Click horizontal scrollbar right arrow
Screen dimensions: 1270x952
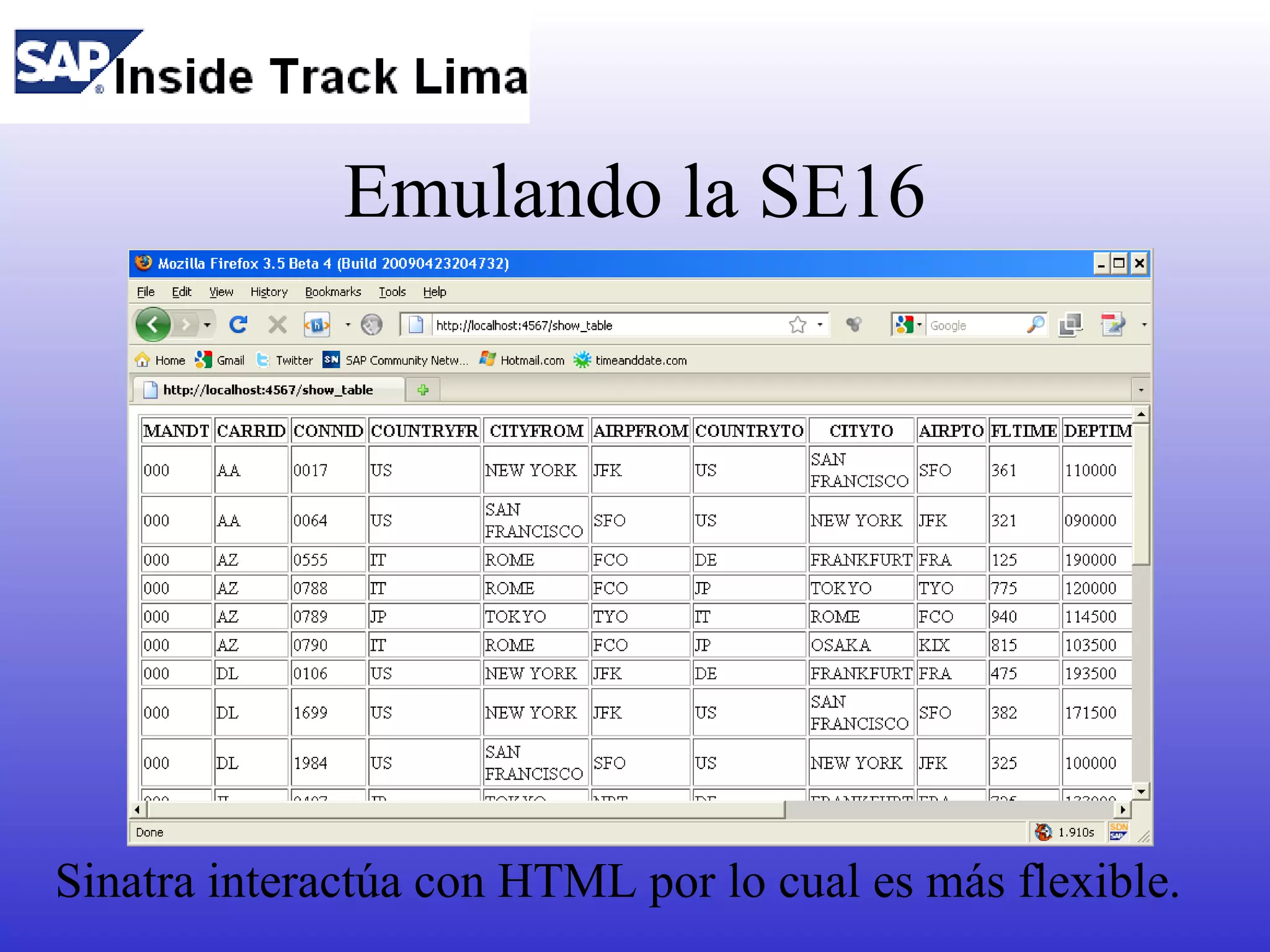click(x=1123, y=809)
